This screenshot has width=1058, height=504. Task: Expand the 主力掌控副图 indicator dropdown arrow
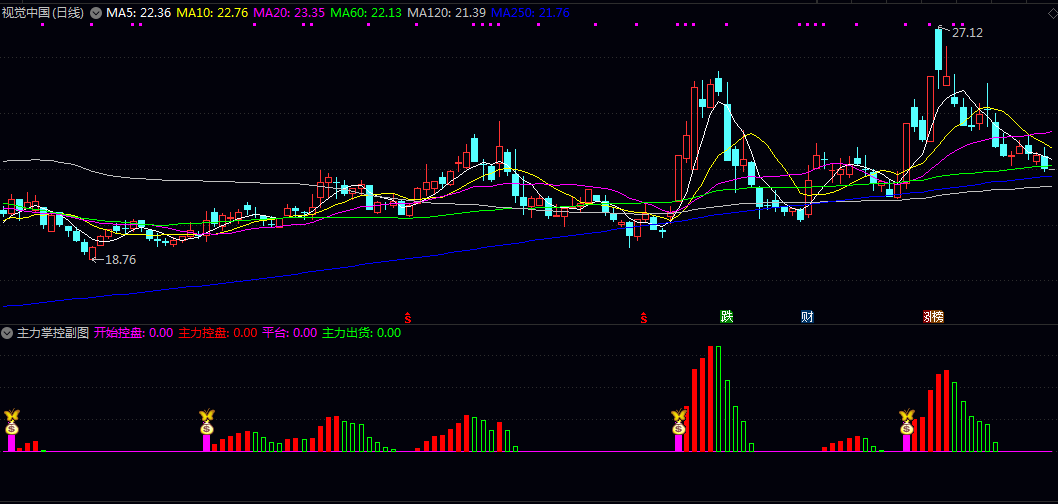(x=8, y=333)
